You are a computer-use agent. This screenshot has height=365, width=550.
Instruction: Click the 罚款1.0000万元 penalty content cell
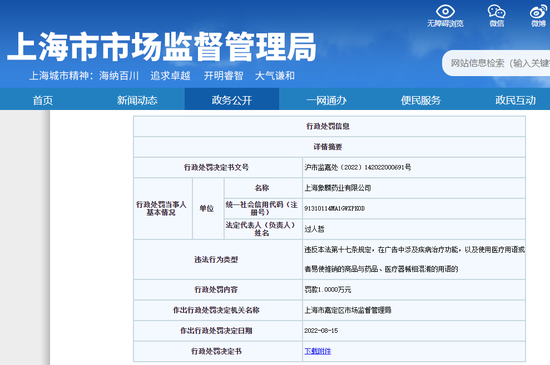(x=414, y=290)
